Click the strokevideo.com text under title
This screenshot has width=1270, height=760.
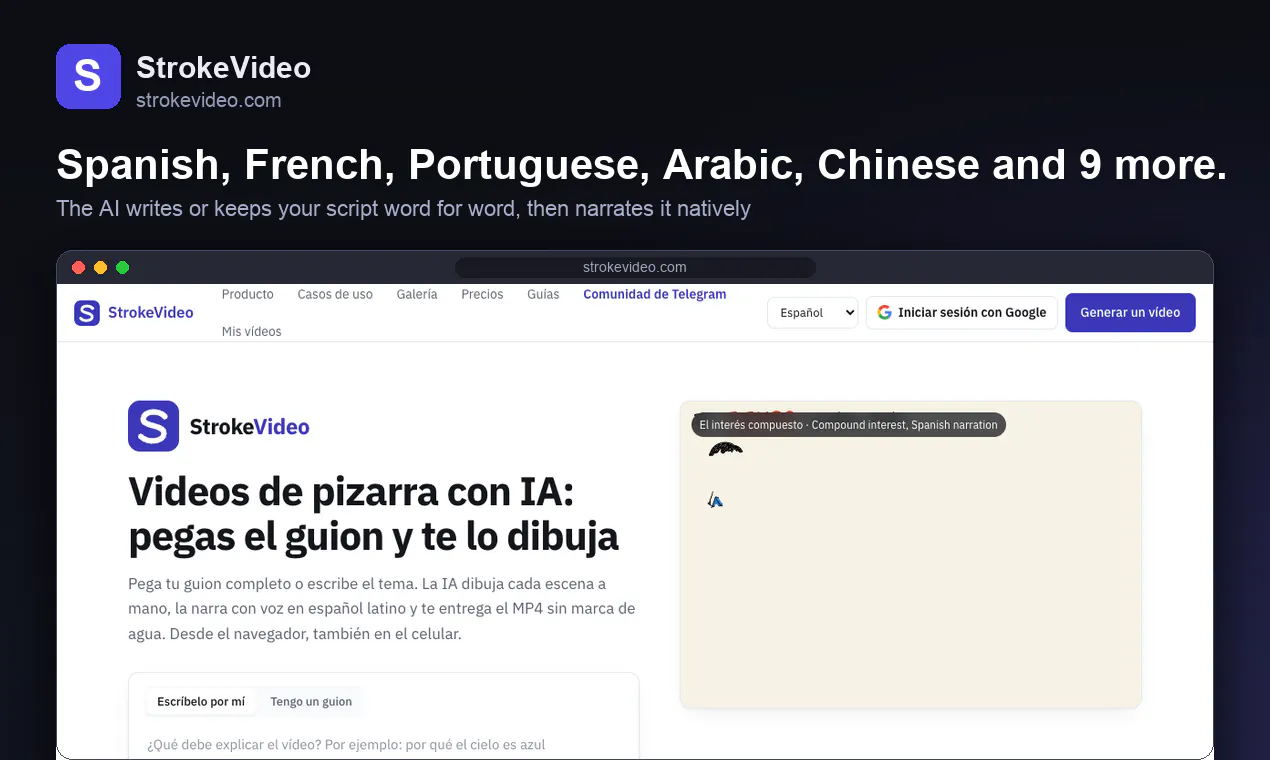click(209, 100)
